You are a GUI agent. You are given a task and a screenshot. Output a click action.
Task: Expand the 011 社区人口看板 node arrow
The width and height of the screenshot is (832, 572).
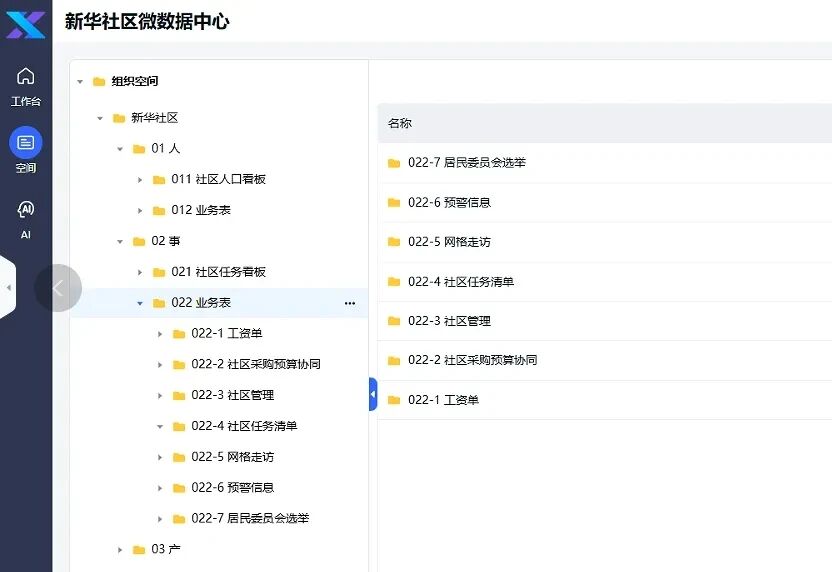tap(140, 180)
